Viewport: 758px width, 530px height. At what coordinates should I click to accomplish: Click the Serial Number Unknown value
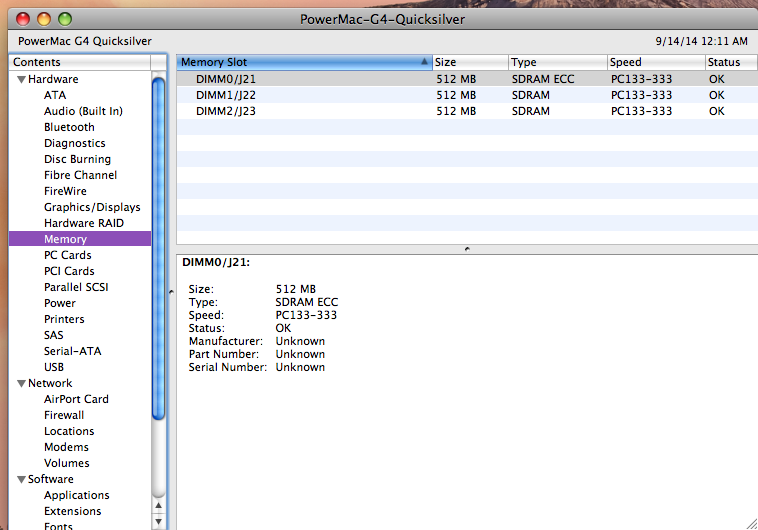pyautogui.click(x=300, y=367)
